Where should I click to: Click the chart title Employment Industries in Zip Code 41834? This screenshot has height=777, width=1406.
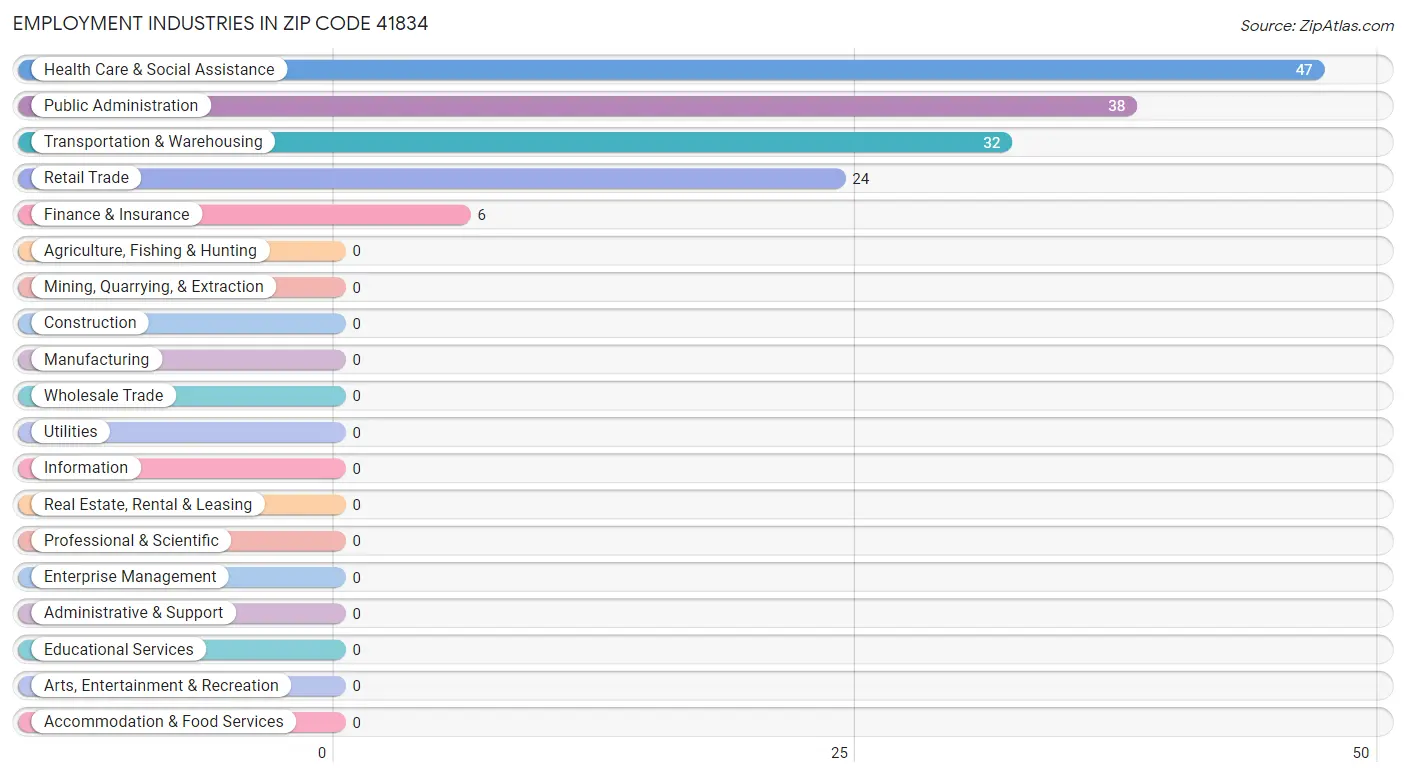pos(221,23)
